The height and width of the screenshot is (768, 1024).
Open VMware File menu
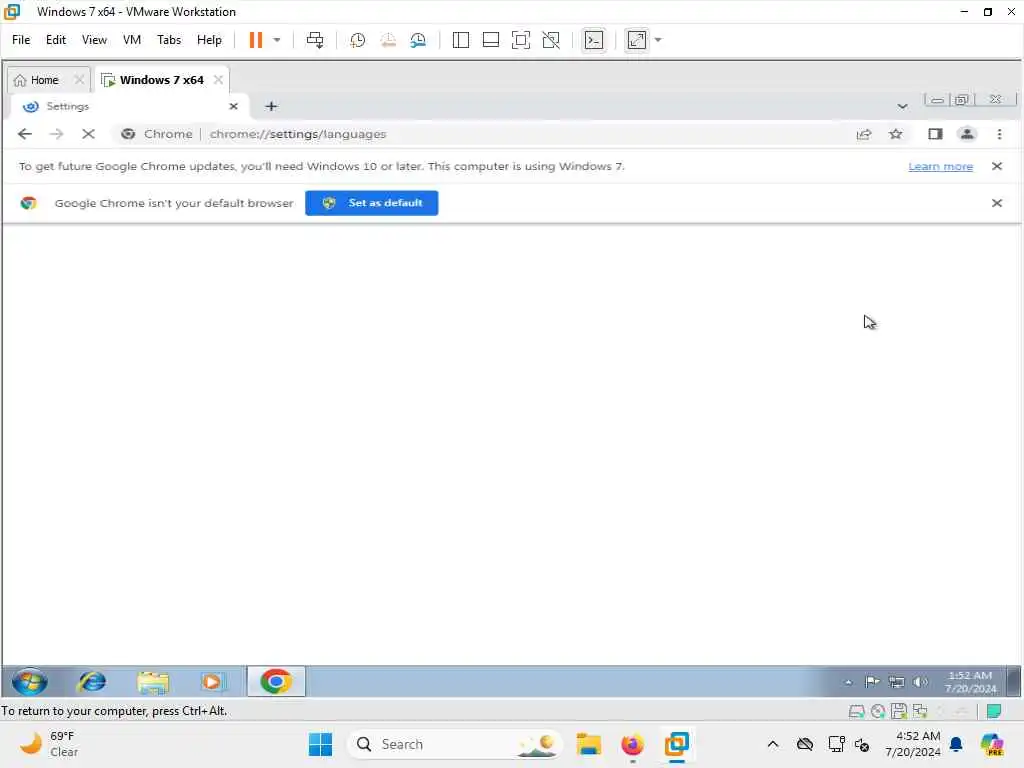click(x=21, y=40)
